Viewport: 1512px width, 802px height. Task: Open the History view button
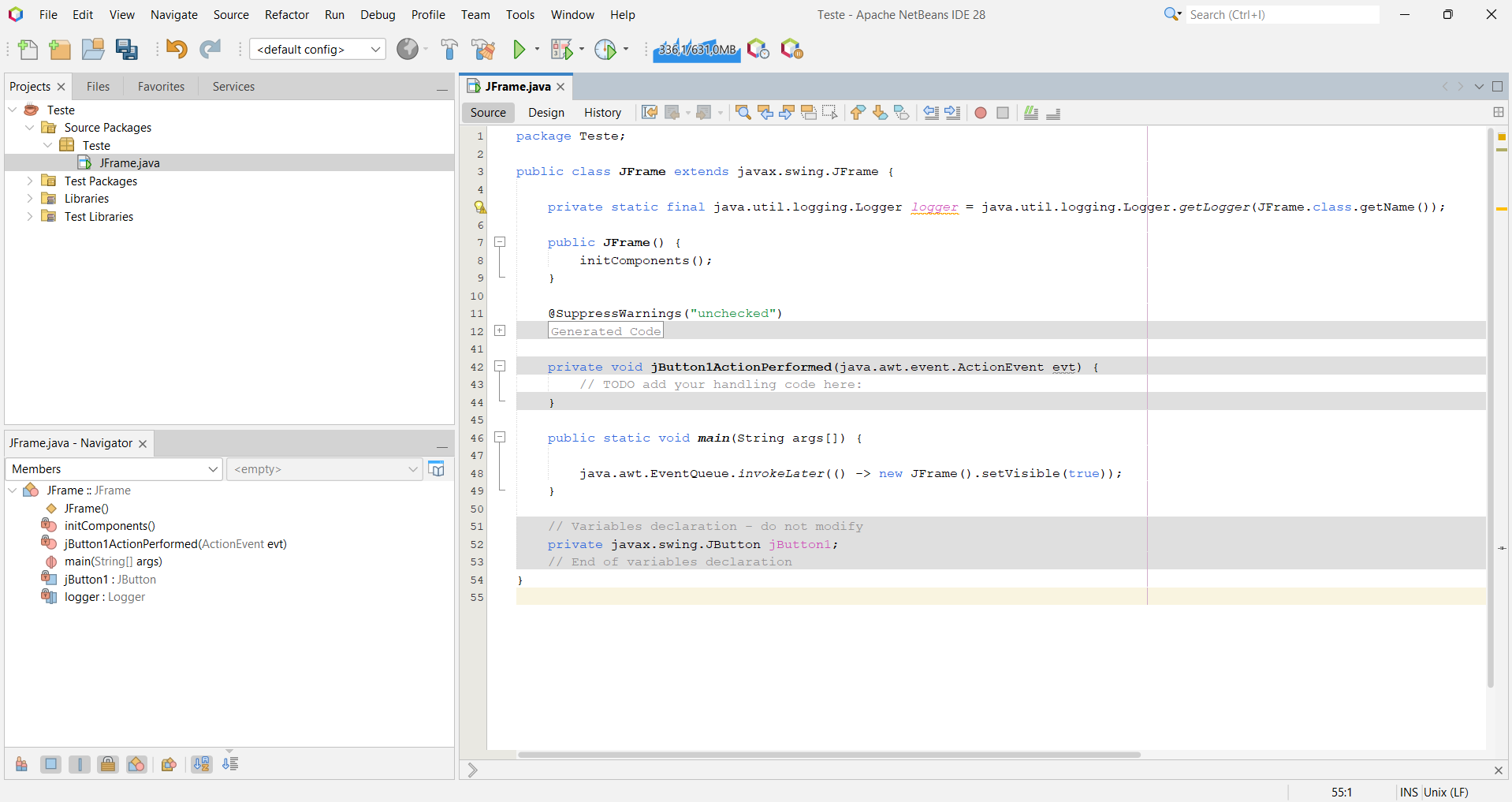point(602,113)
